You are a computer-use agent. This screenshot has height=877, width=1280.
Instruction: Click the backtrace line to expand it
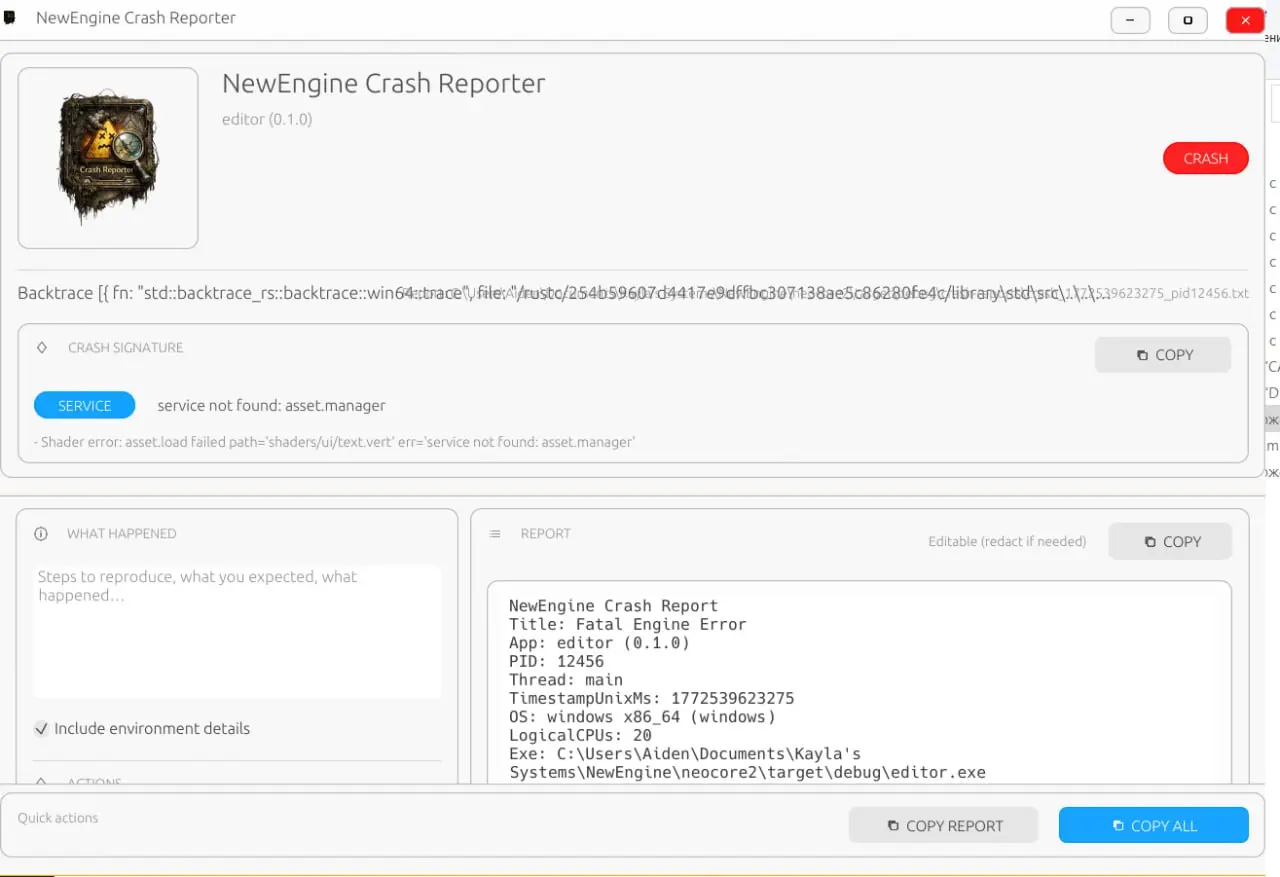pyautogui.click(x=400, y=292)
